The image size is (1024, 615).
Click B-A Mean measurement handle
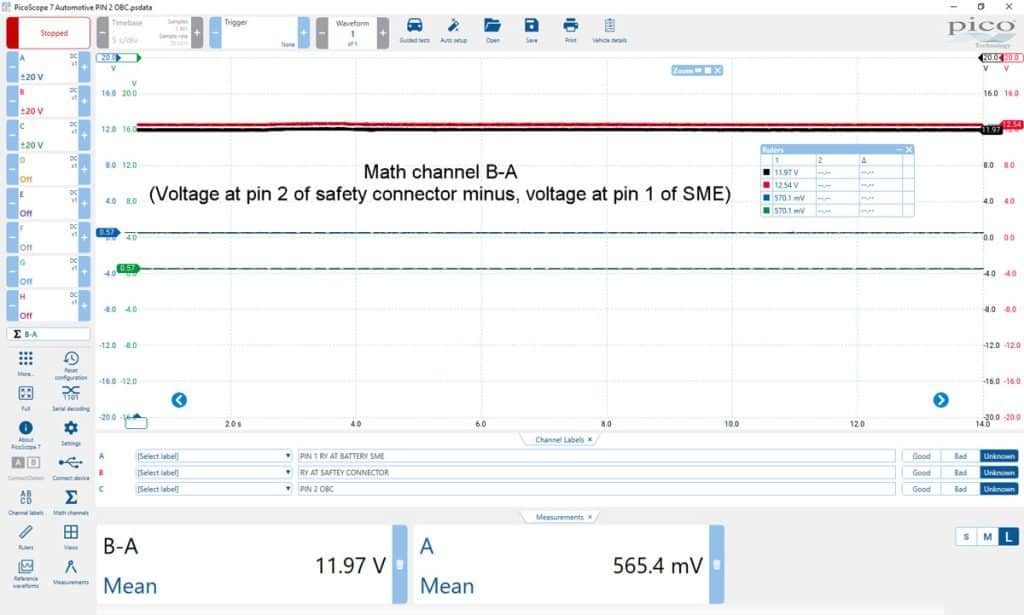[400, 564]
